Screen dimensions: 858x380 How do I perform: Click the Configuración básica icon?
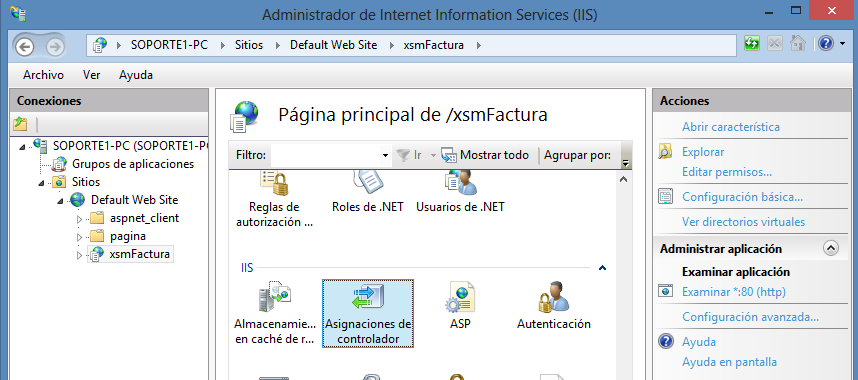pos(665,197)
